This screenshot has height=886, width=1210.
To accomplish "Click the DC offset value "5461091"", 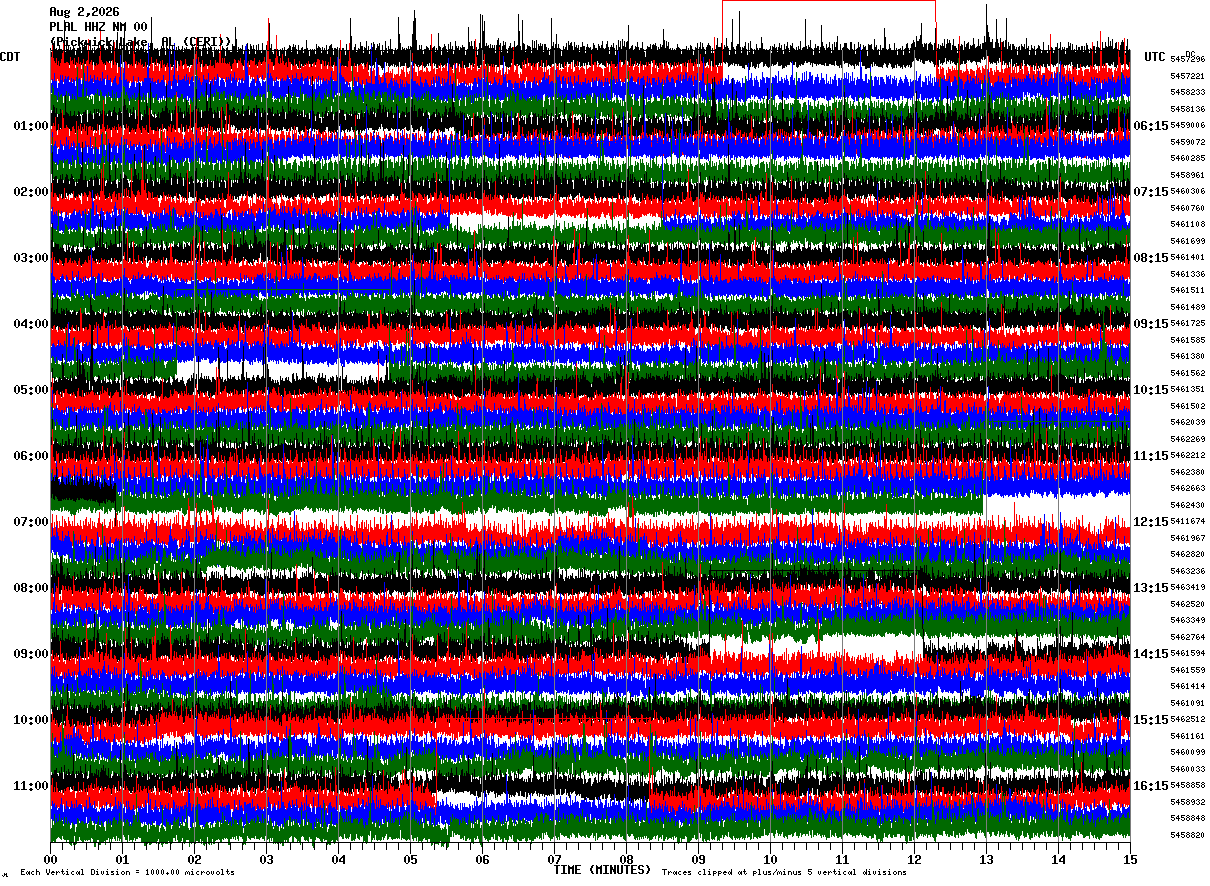I will click(x=1187, y=703).
